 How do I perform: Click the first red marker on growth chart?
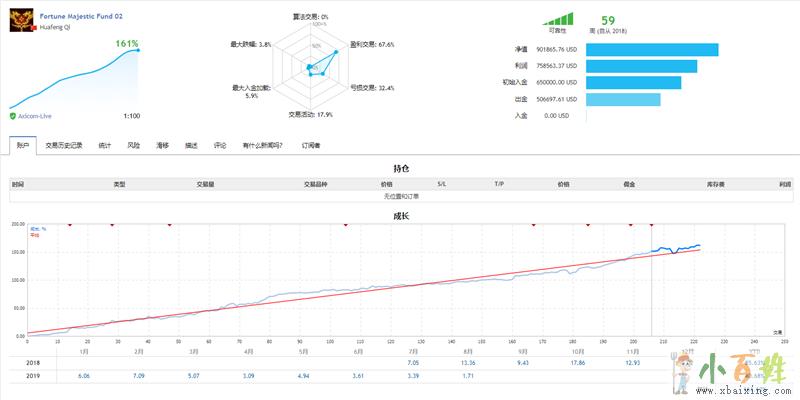click(70, 225)
